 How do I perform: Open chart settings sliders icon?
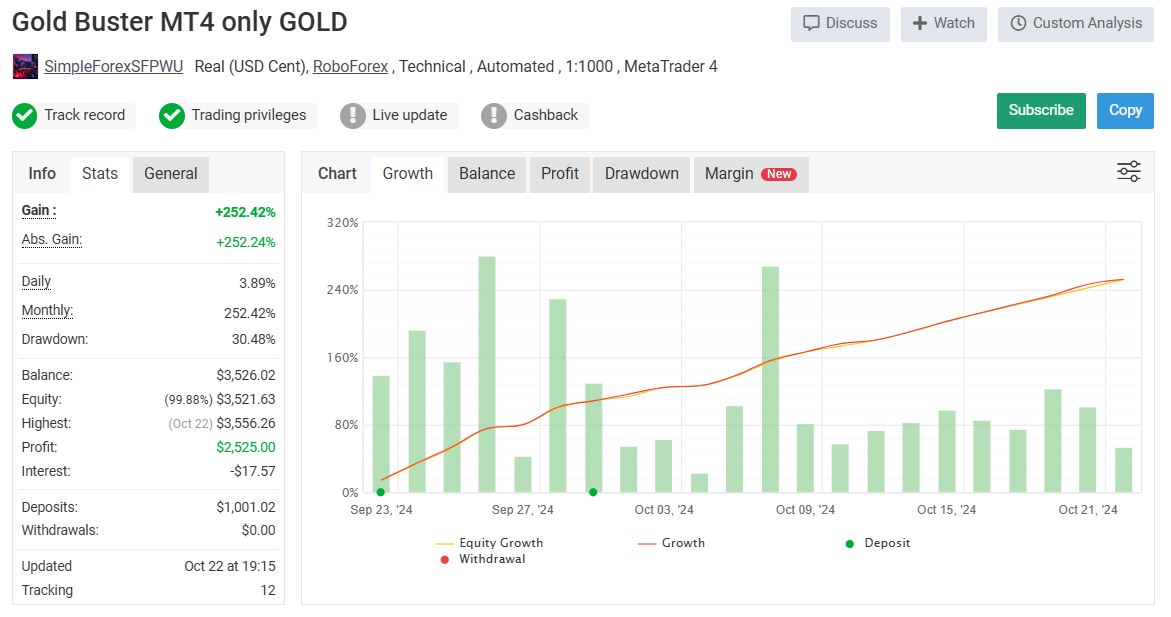1128,172
